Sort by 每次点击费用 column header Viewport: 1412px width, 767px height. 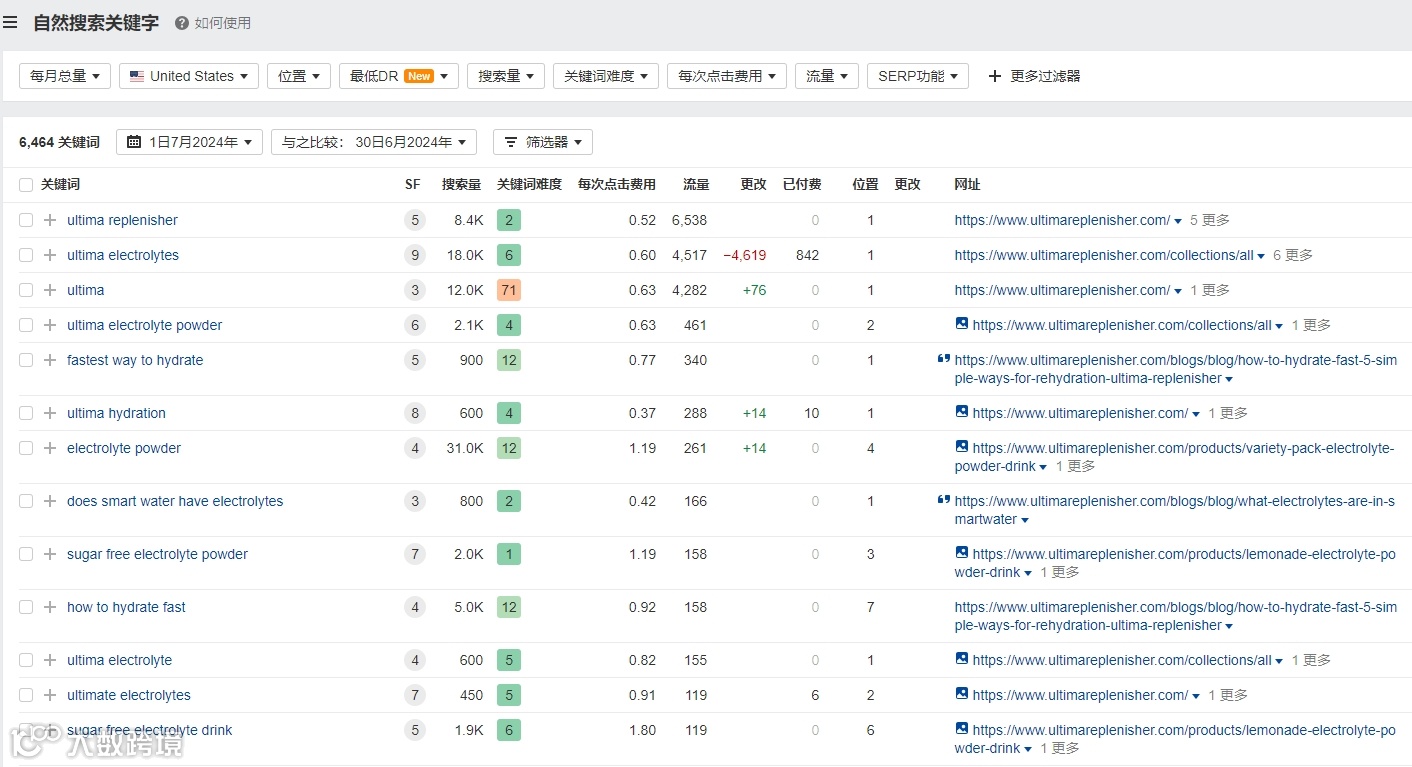coord(617,185)
